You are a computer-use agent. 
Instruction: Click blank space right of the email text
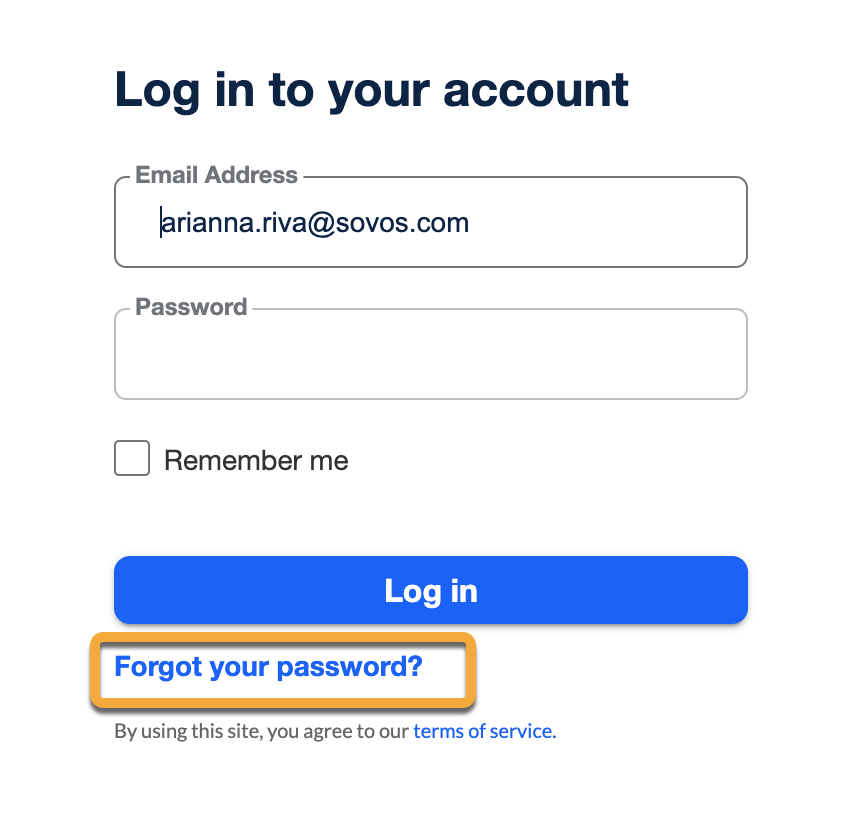click(610, 222)
